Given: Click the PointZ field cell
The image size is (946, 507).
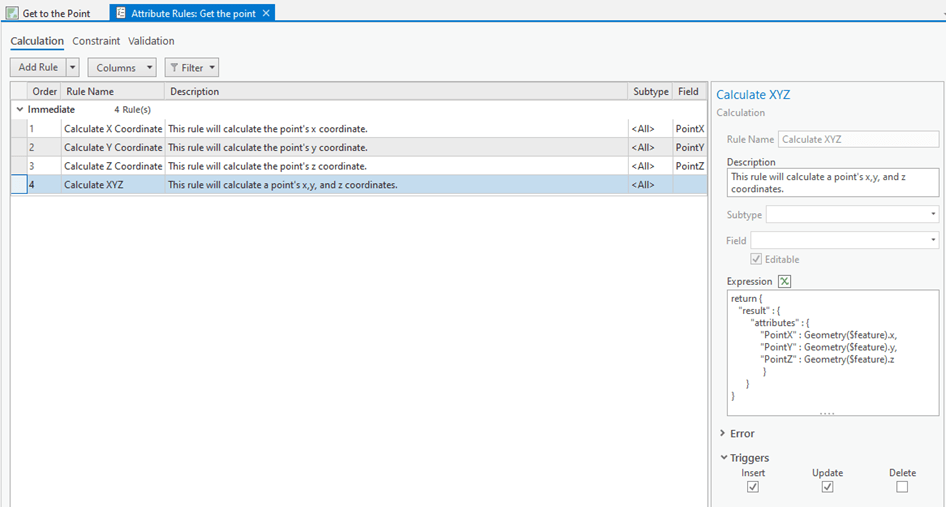Looking at the screenshot, I should point(690,166).
